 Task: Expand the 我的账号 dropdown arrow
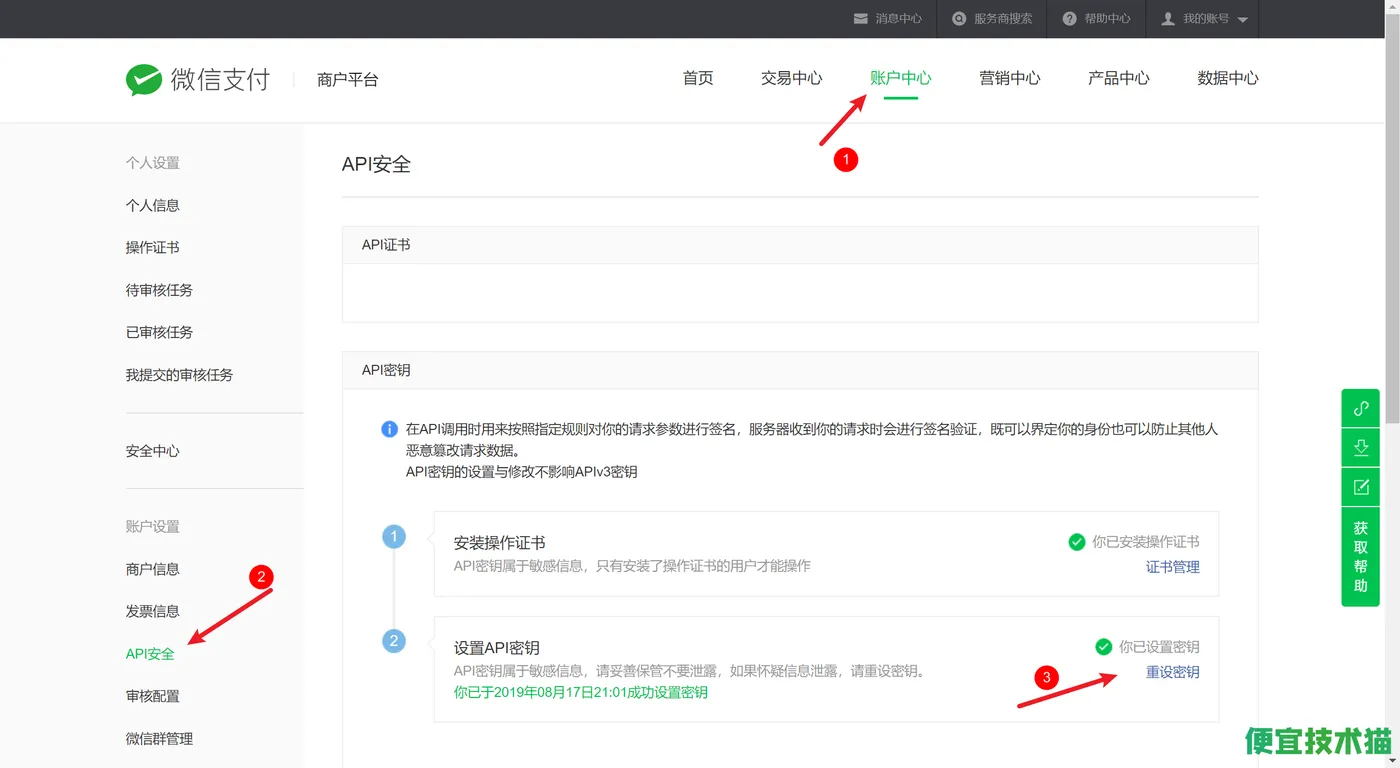[x=1243, y=20]
